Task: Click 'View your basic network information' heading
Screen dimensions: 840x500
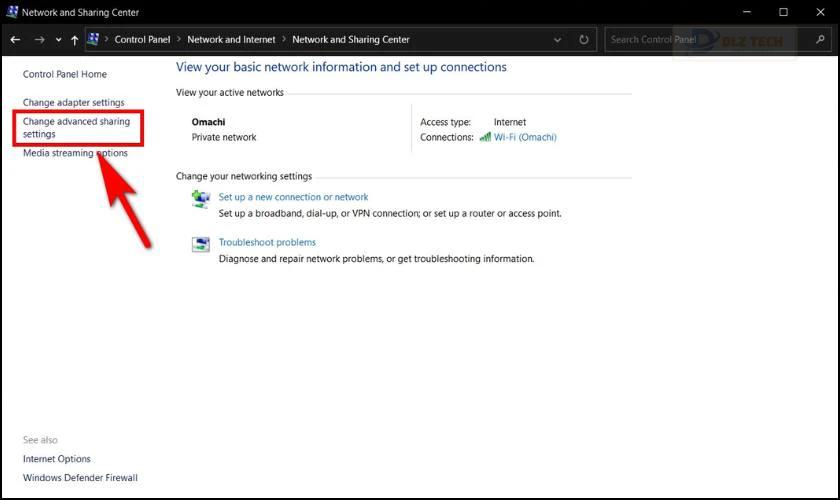Action: (x=341, y=67)
